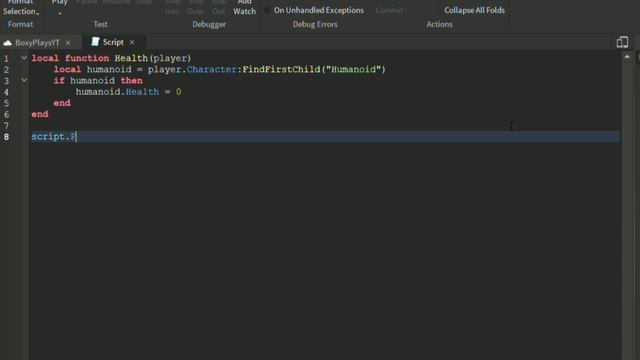Toggle On Unhandled Exceptions break option
The width and height of the screenshot is (640, 360).
[318, 10]
